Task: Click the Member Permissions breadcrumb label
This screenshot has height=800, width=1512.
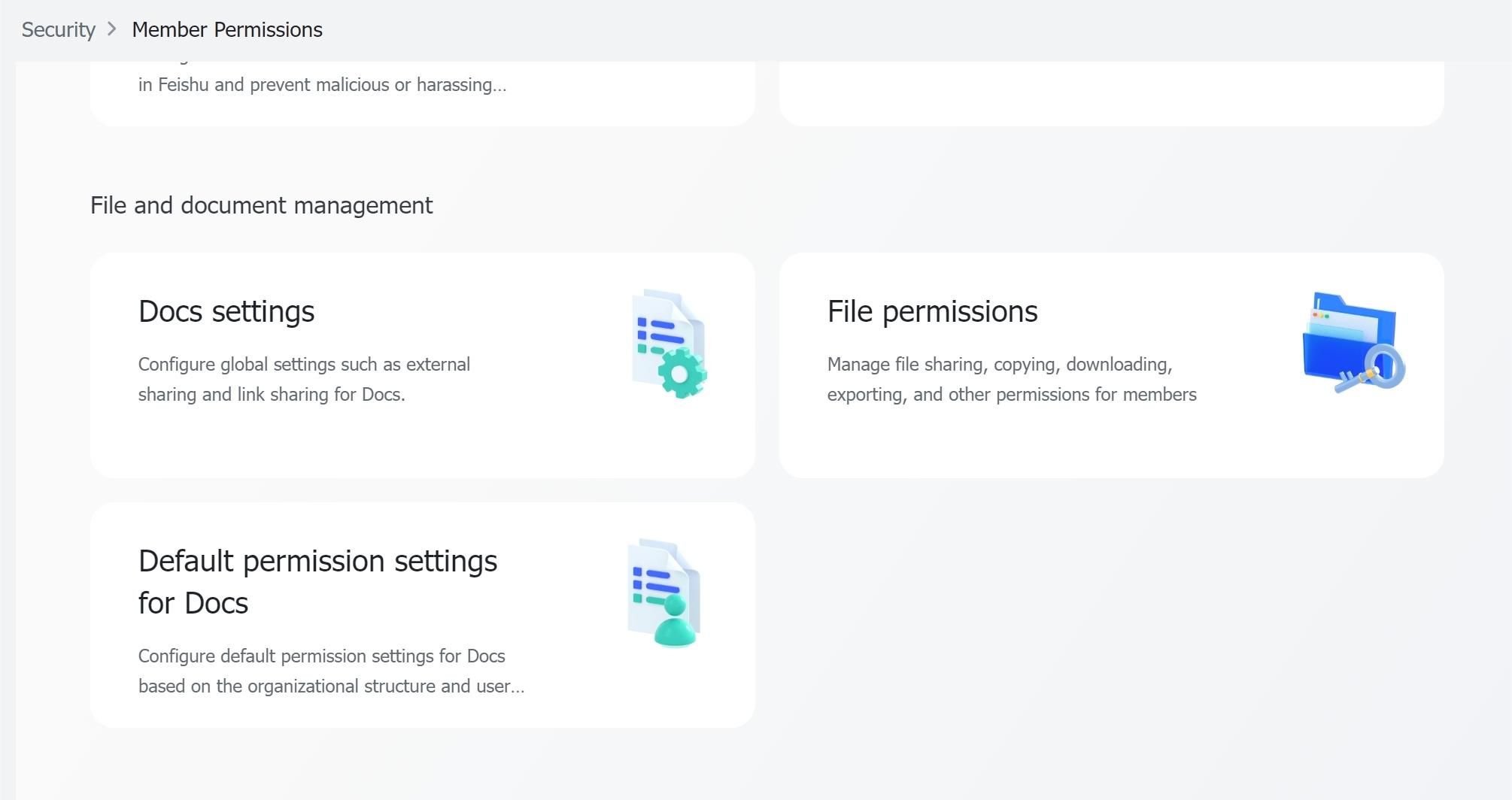Action: (x=226, y=29)
